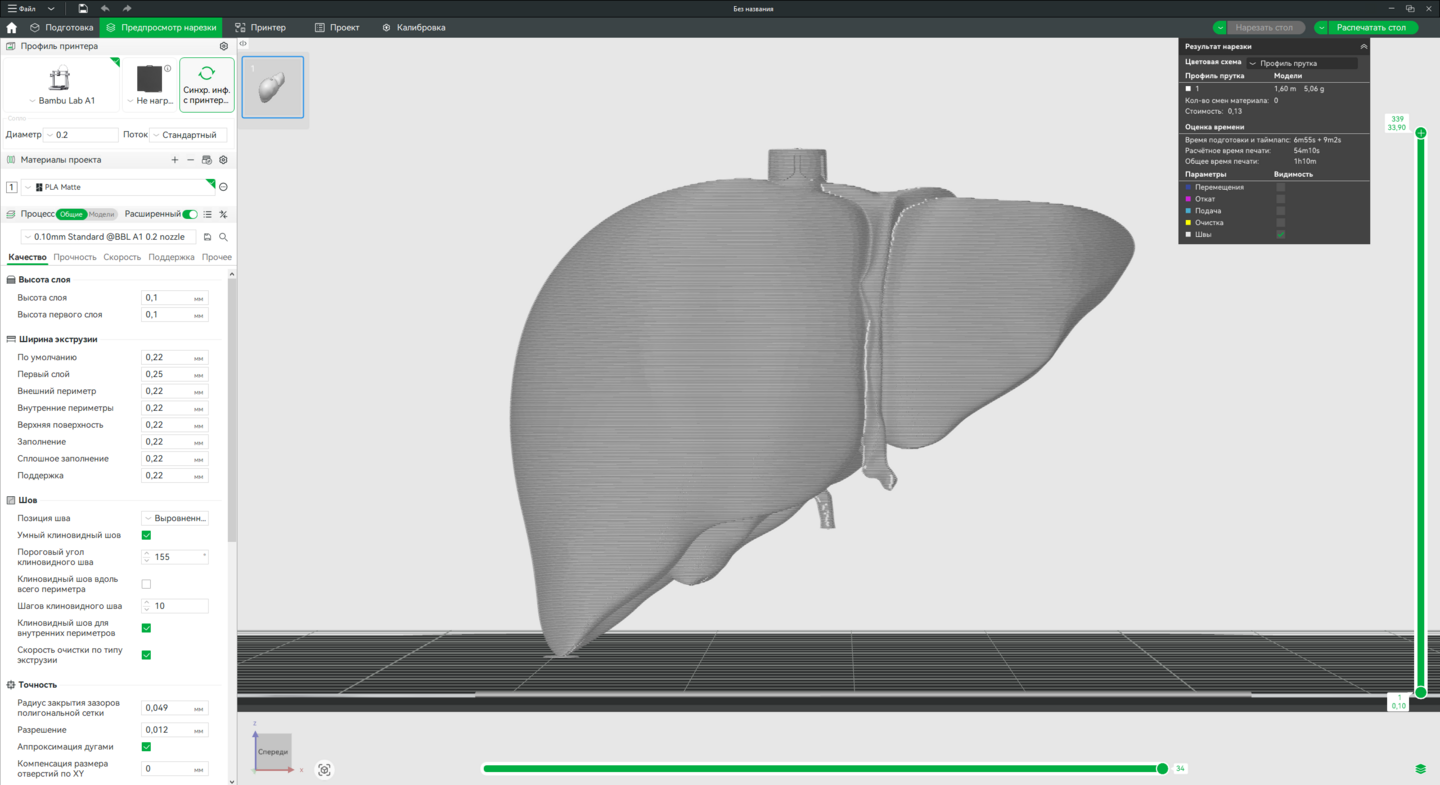1440x785 pixels.
Task: Open the Bambu Lab A1 printer dropdown
Action: click(x=61, y=101)
